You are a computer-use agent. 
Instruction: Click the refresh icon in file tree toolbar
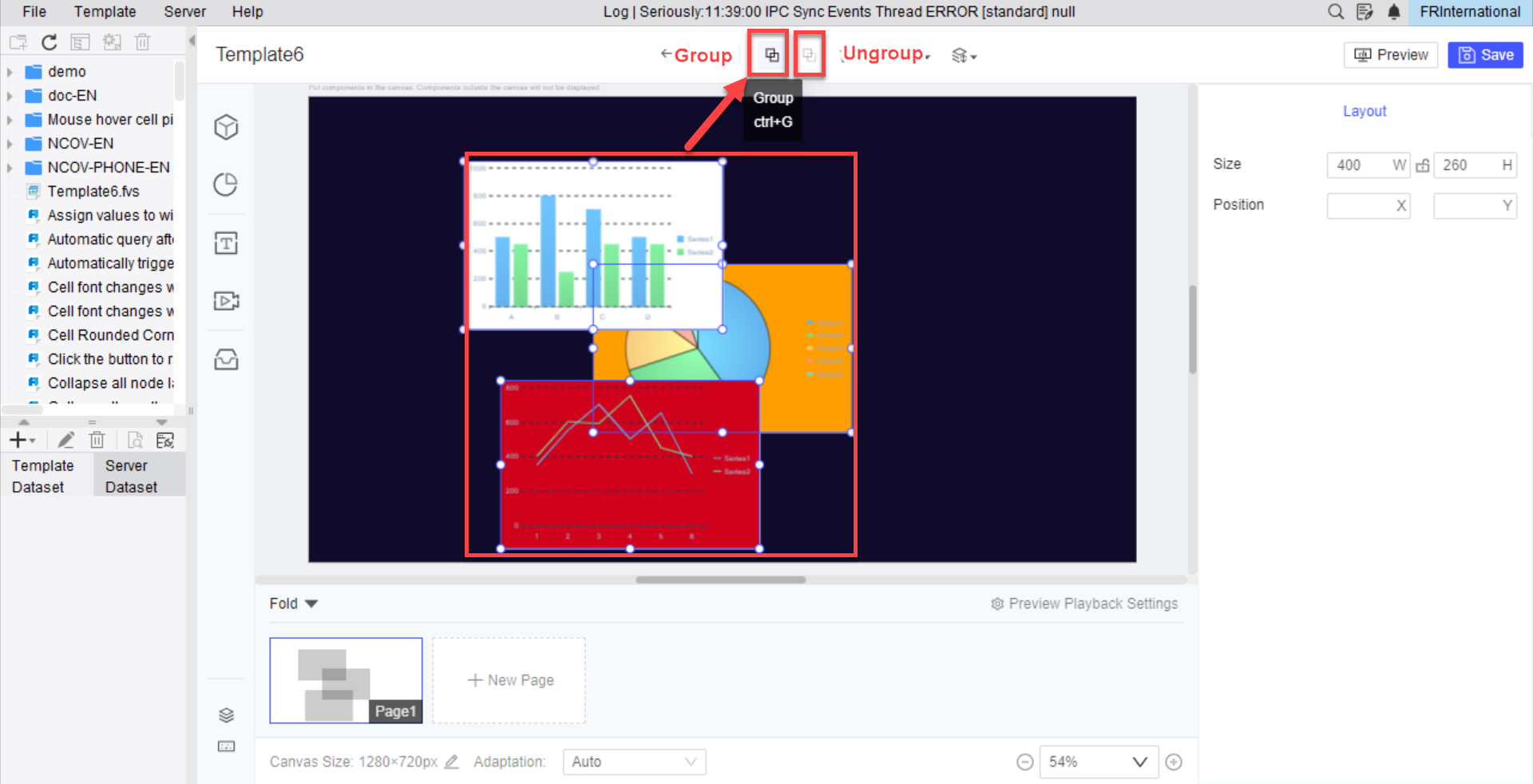[50, 42]
